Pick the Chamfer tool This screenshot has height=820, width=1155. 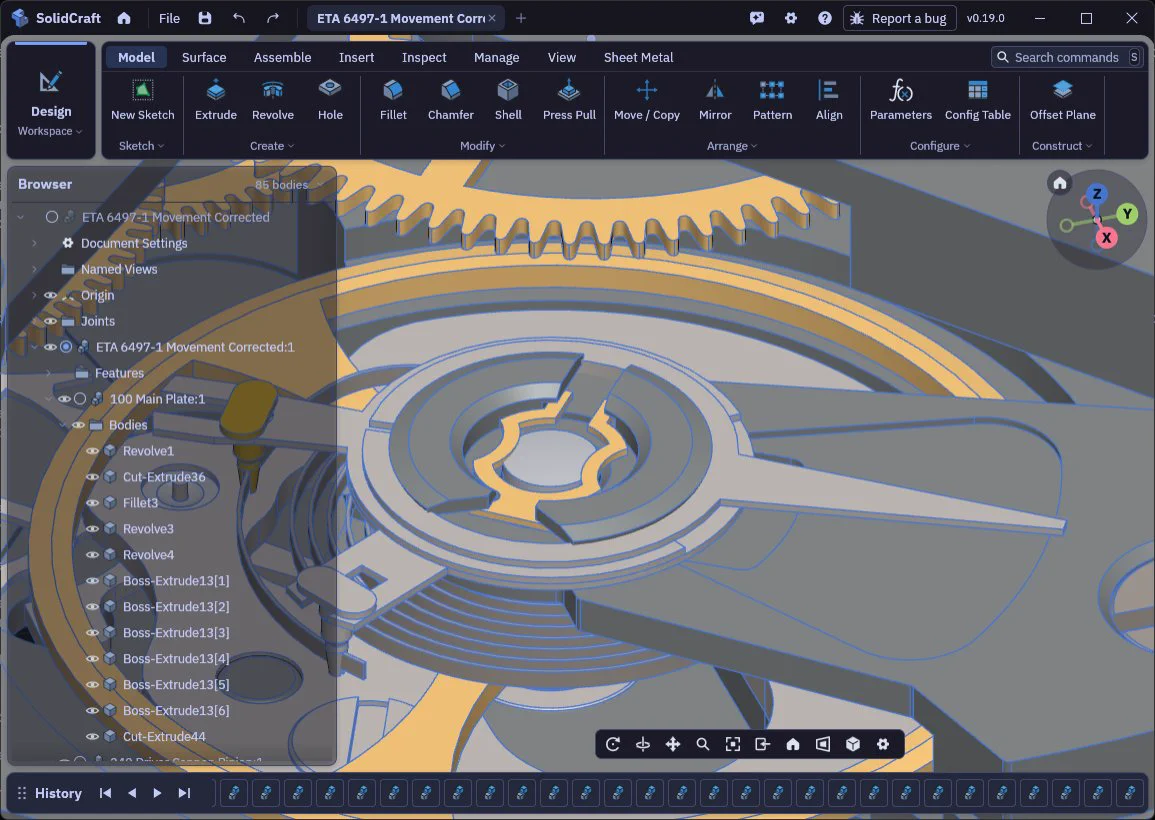click(x=451, y=100)
